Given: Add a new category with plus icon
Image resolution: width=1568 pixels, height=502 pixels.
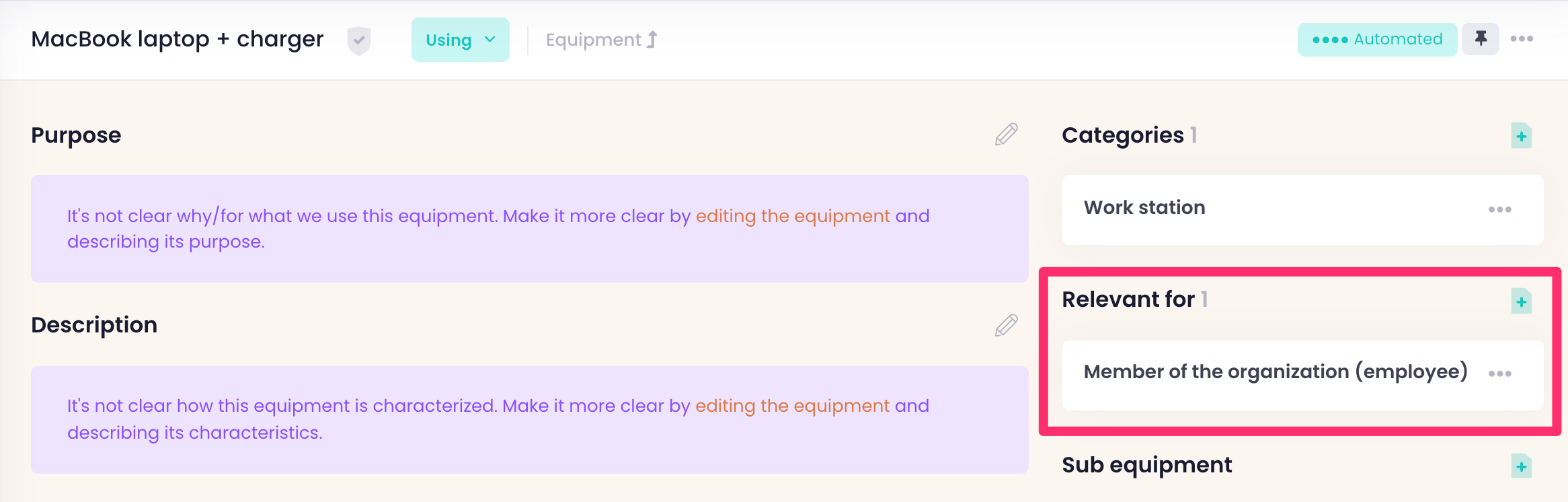Looking at the screenshot, I should click(1521, 136).
